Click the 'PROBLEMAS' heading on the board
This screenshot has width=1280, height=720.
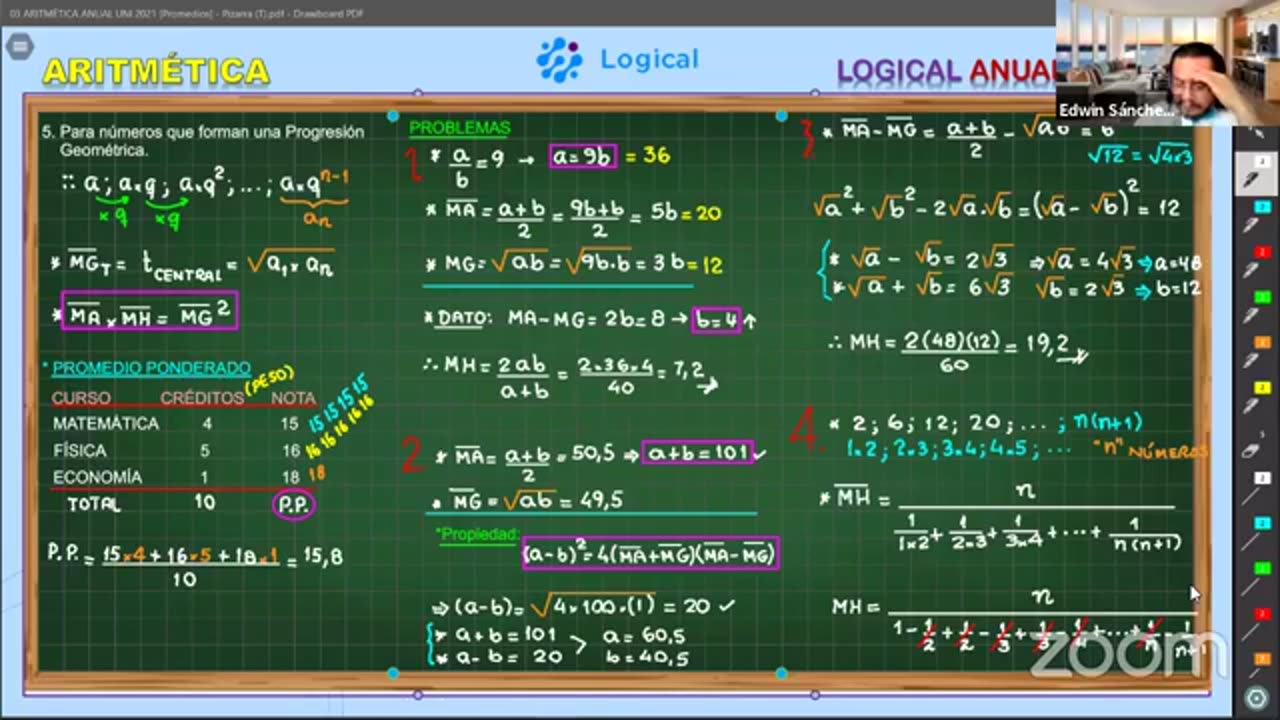tap(459, 128)
